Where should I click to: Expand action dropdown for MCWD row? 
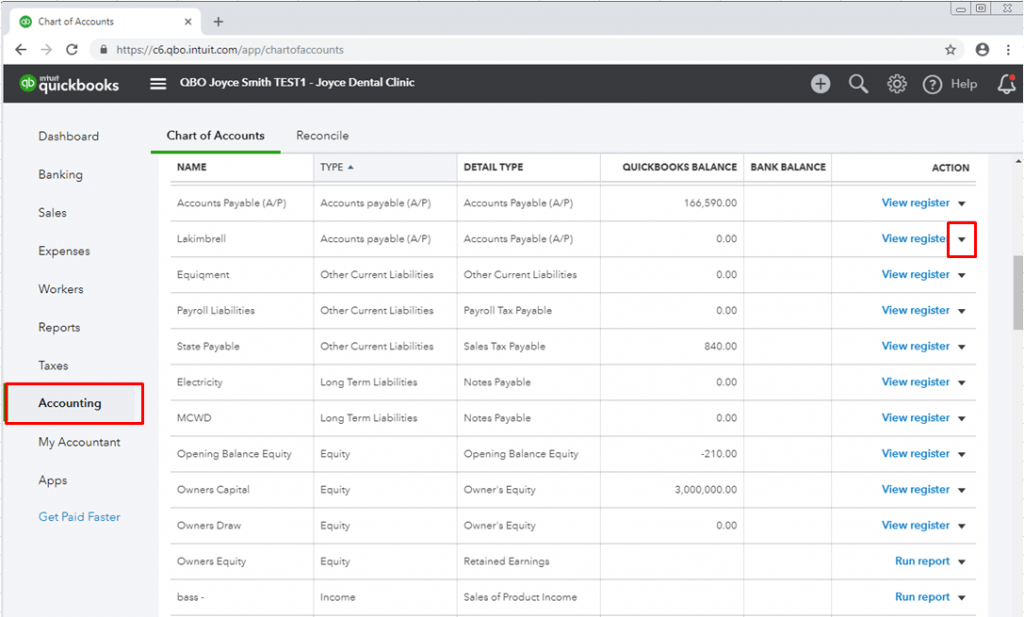[961, 419]
